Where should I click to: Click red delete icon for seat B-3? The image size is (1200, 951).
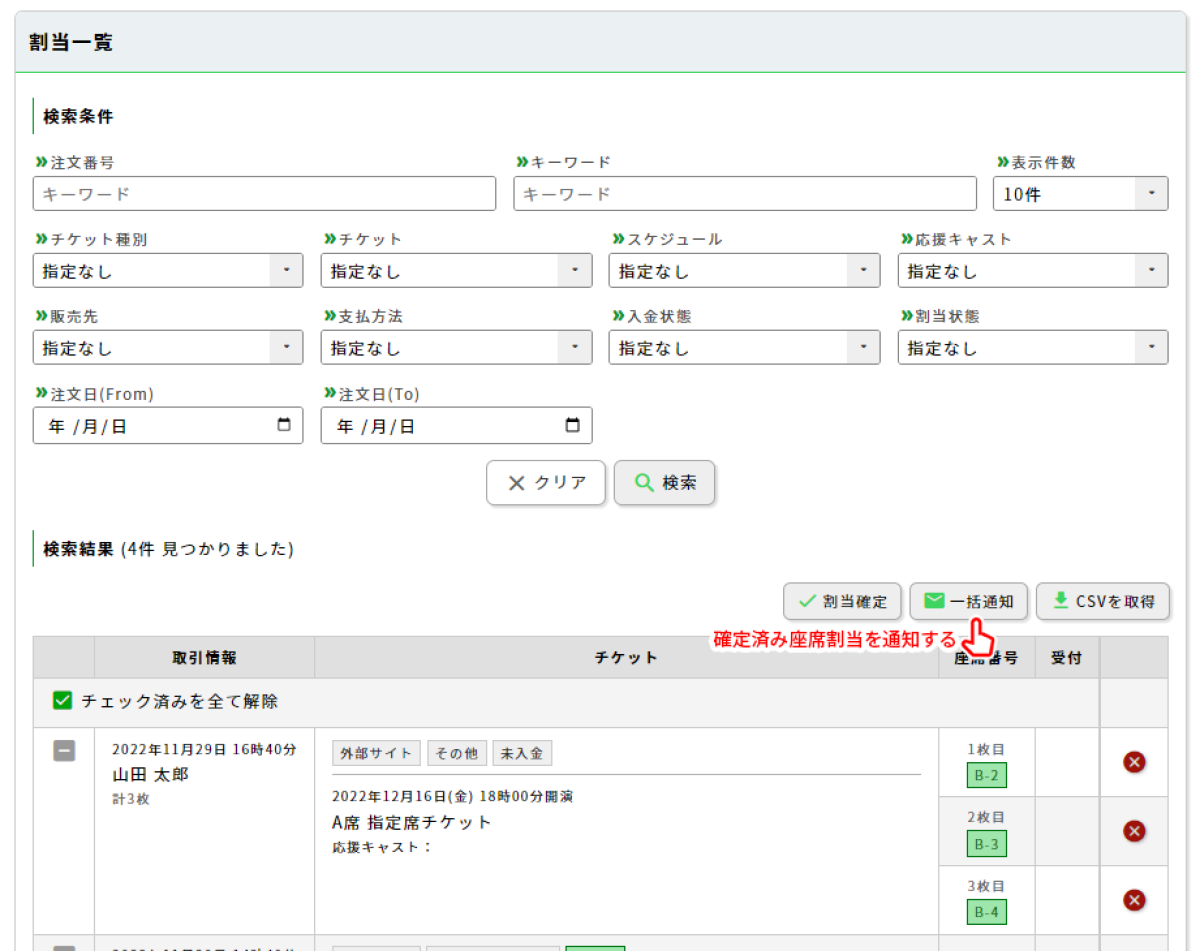tap(1134, 831)
